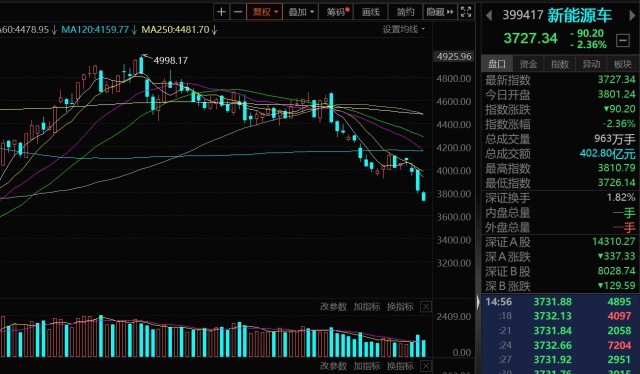
Task: Expand 设置均线 settings dropdown
Action: point(404,29)
